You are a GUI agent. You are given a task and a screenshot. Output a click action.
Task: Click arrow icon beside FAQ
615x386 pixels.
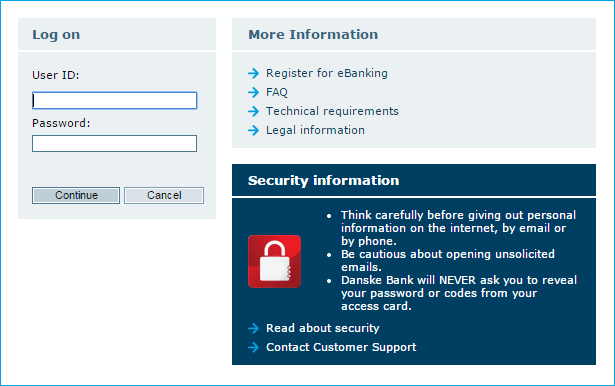coord(254,92)
